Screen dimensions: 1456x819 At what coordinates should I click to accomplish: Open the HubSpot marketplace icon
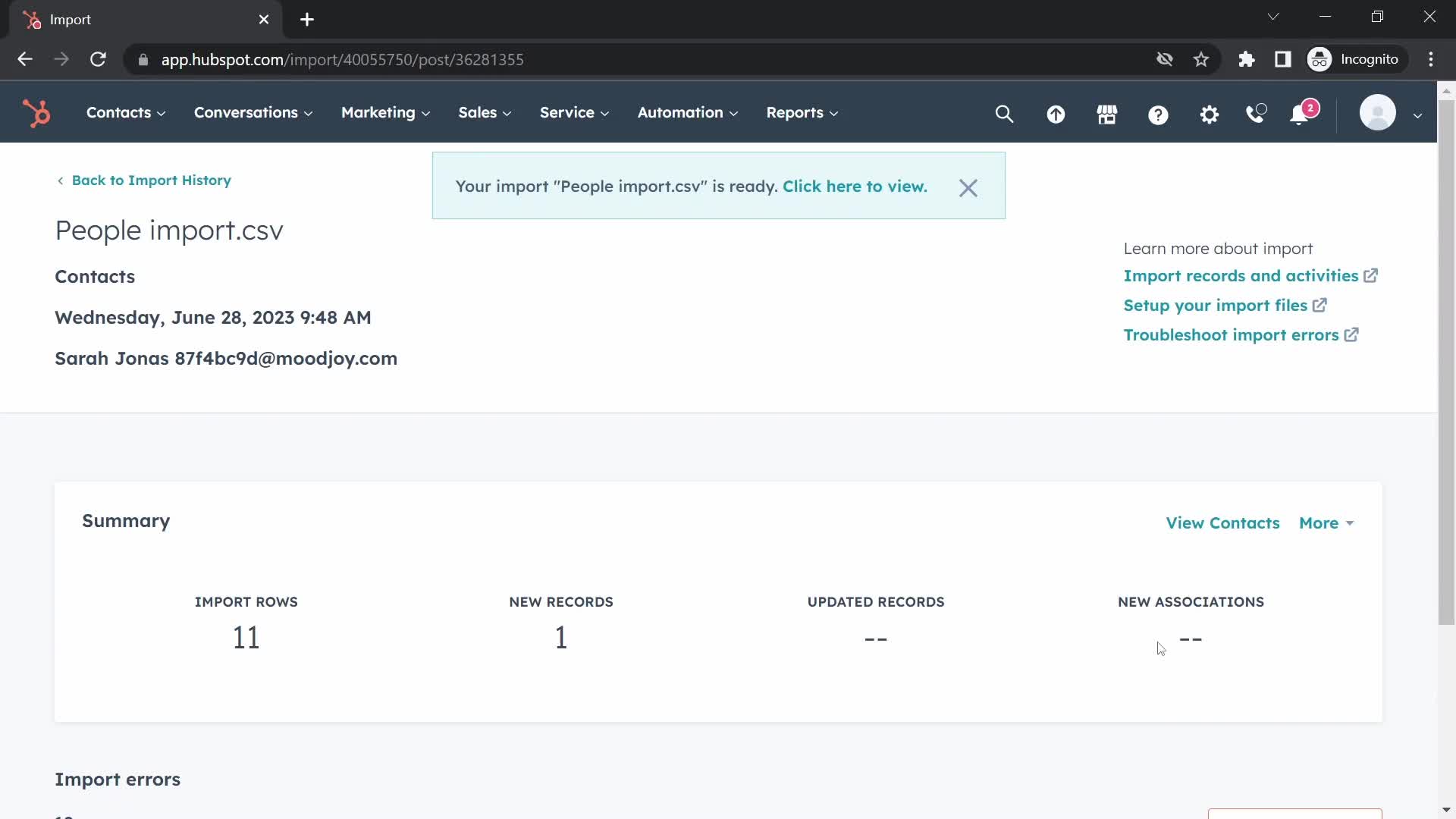[x=1106, y=113]
